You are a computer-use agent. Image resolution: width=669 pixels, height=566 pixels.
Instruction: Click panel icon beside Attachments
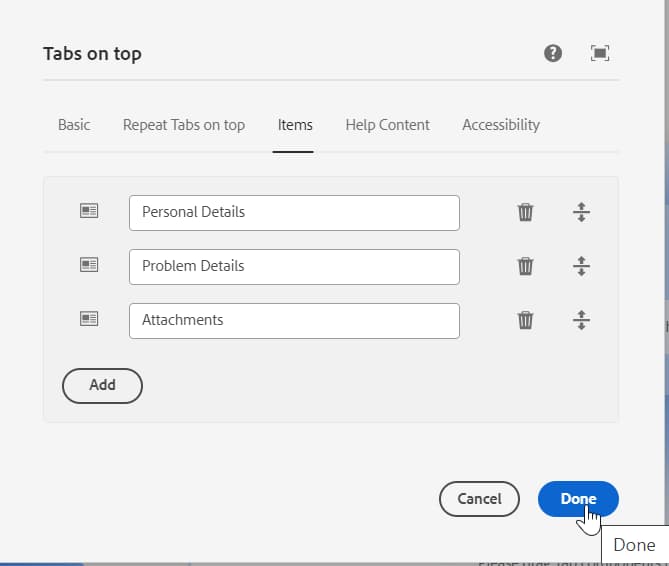click(x=90, y=319)
